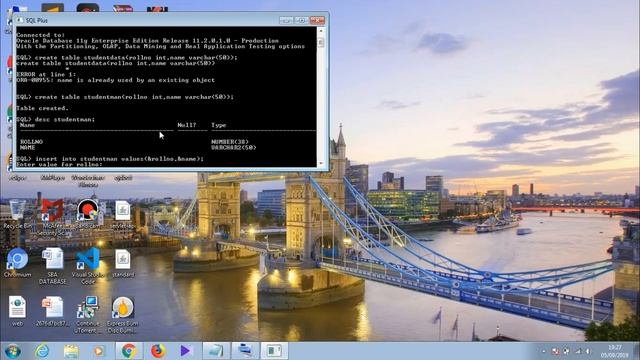Click the Windows Start orb

coord(13,351)
